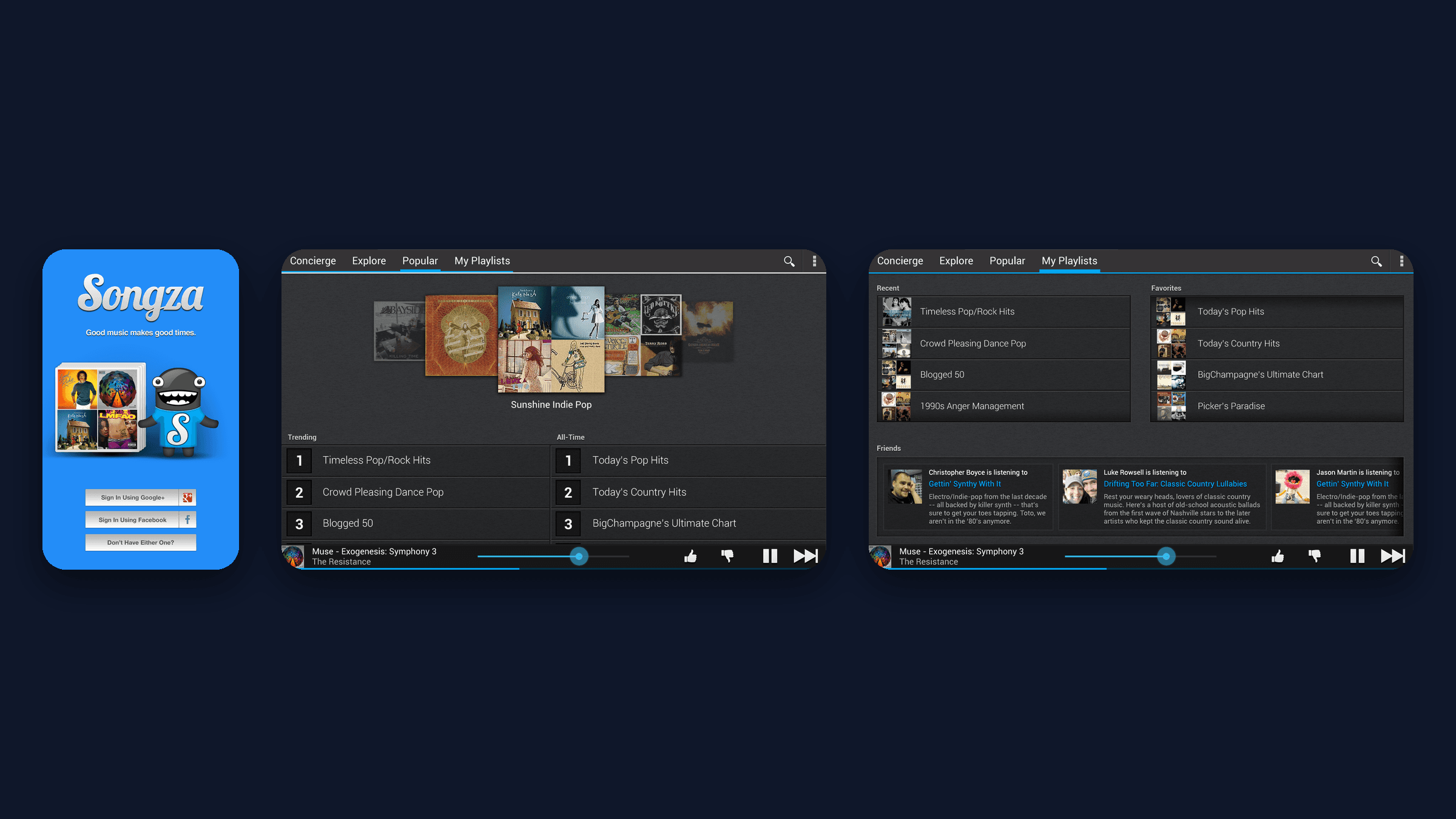Thumbs down the song in Popular screen
The height and width of the screenshot is (819, 1456).
point(727,556)
